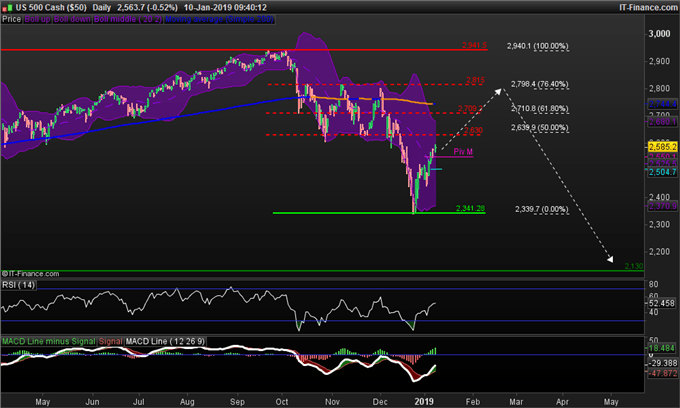This screenshot has width=680, height=408.
Task: Click the 2,941.5 red resistance label
Action: 474,45
